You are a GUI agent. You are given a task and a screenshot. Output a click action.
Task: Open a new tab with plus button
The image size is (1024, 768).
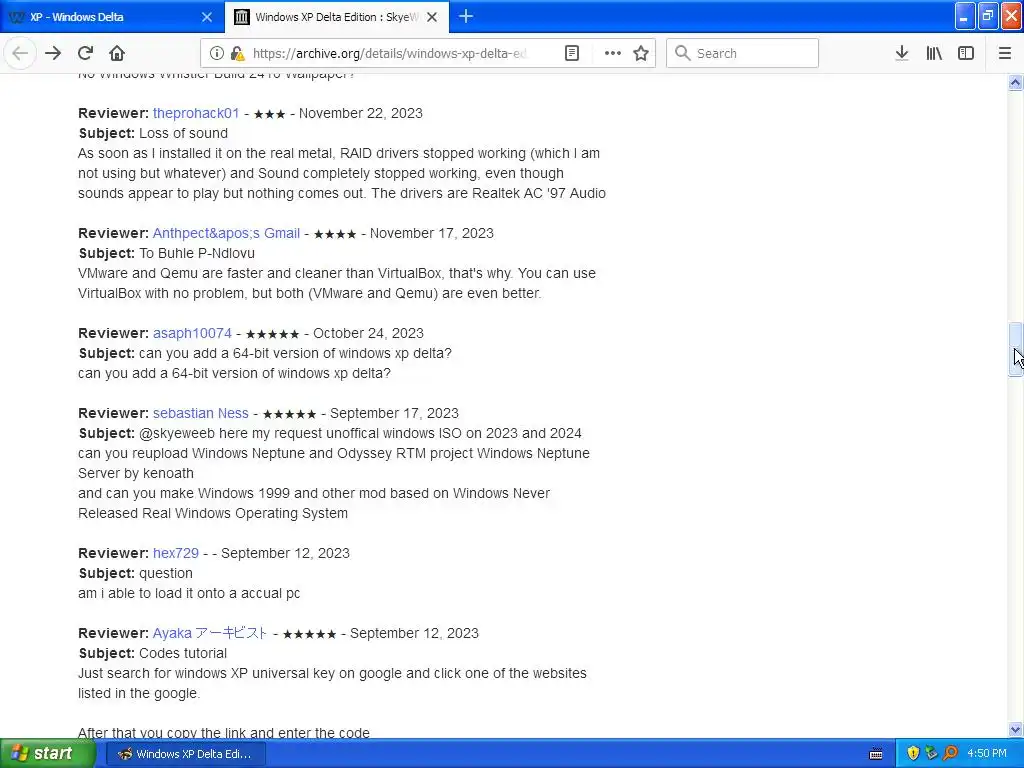pyautogui.click(x=466, y=16)
